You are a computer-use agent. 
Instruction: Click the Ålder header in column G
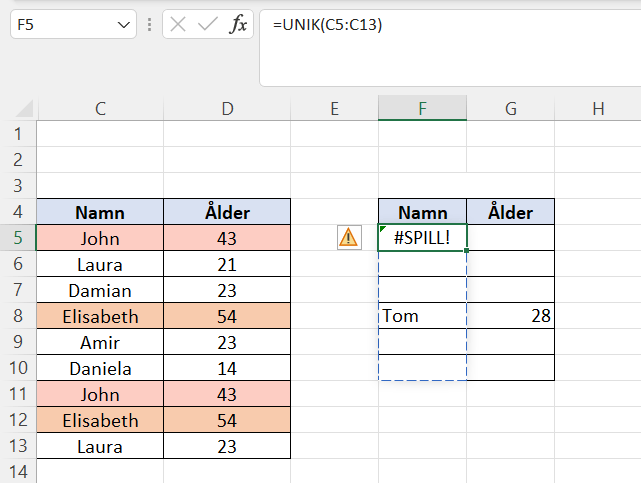tap(510, 212)
